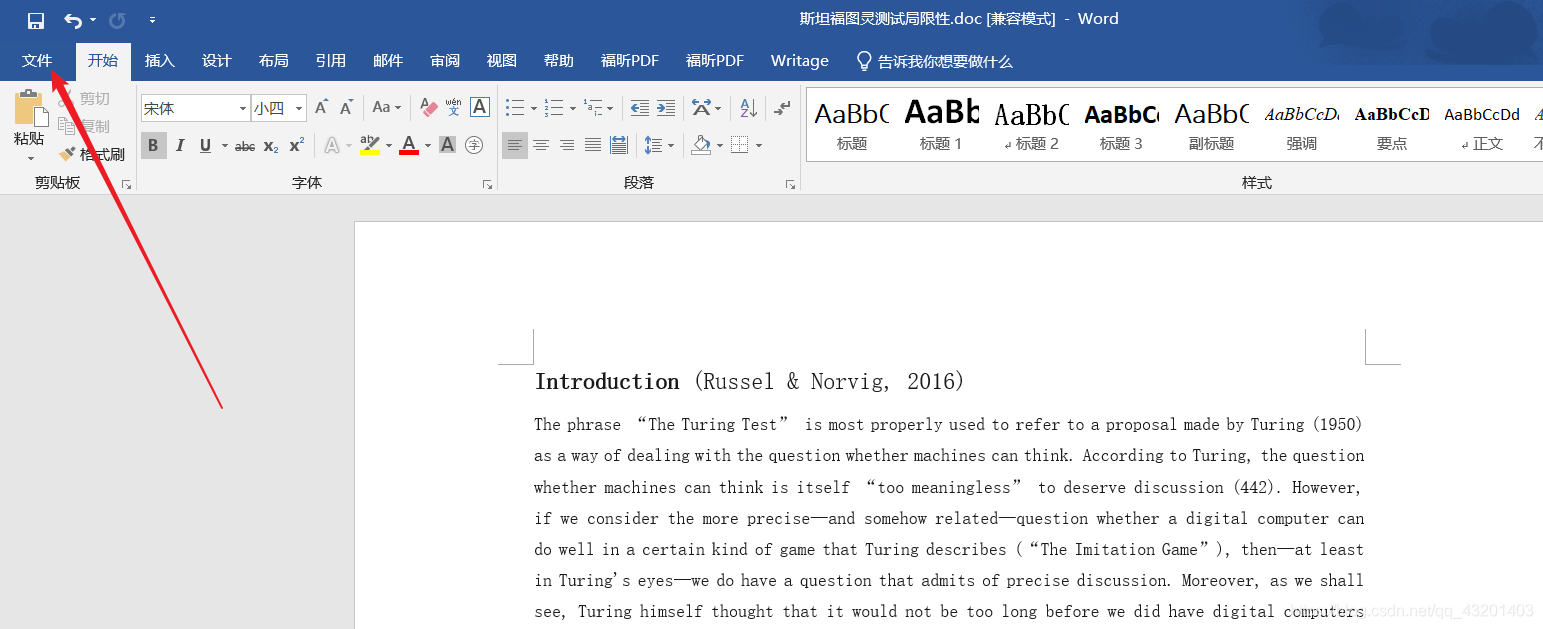Image resolution: width=1543 pixels, height=629 pixels.
Task: Expand the font color dropdown arrow
Action: 428,146
